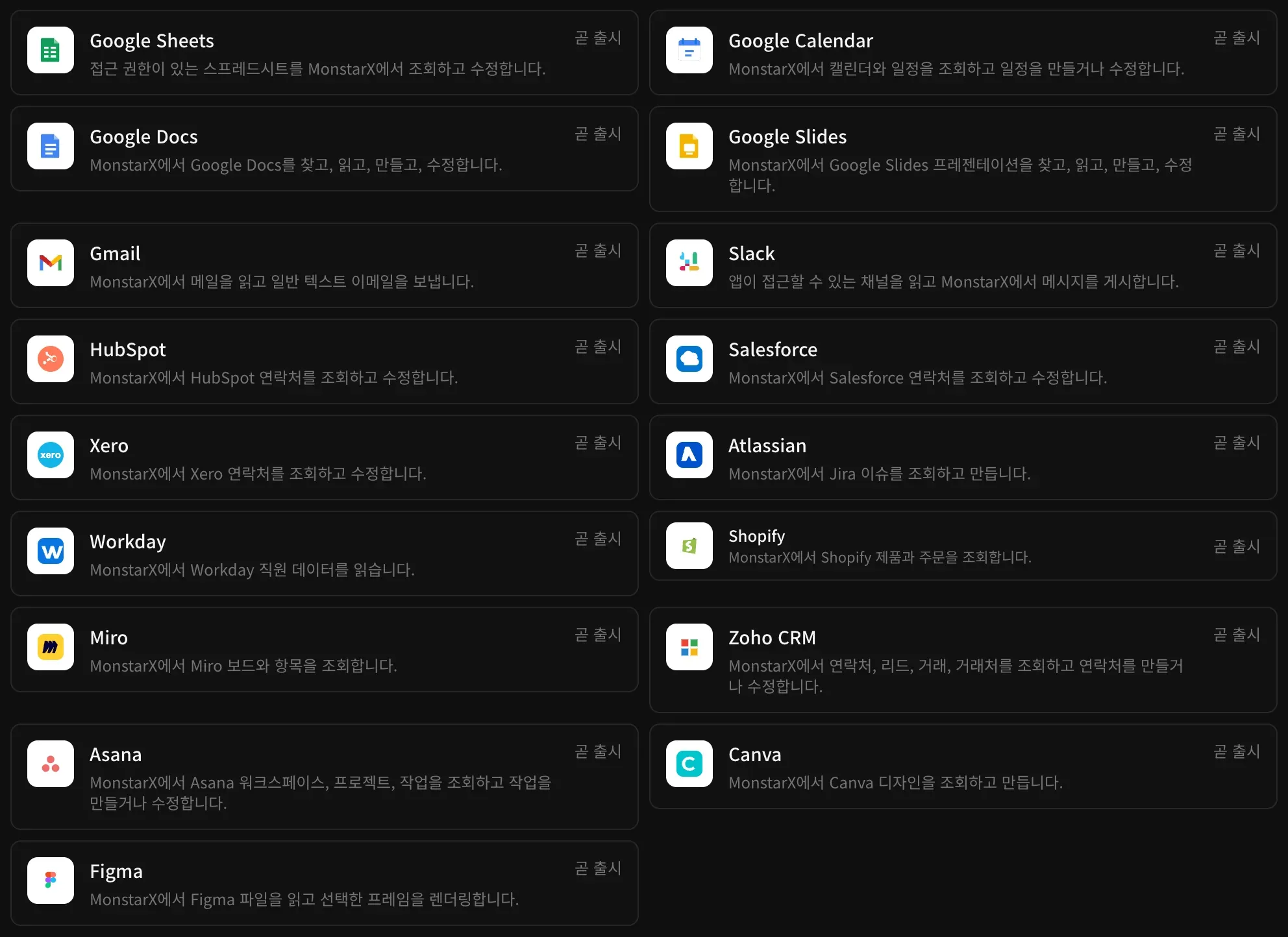Click the Google Calendar icon
The height and width of the screenshot is (937, 1288).
(689, 50)
